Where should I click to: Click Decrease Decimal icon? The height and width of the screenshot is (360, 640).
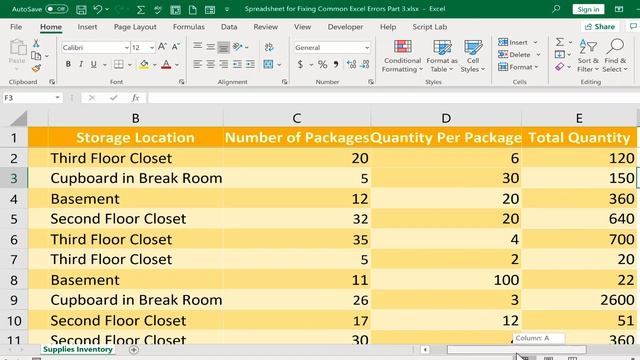coord(365,64)
